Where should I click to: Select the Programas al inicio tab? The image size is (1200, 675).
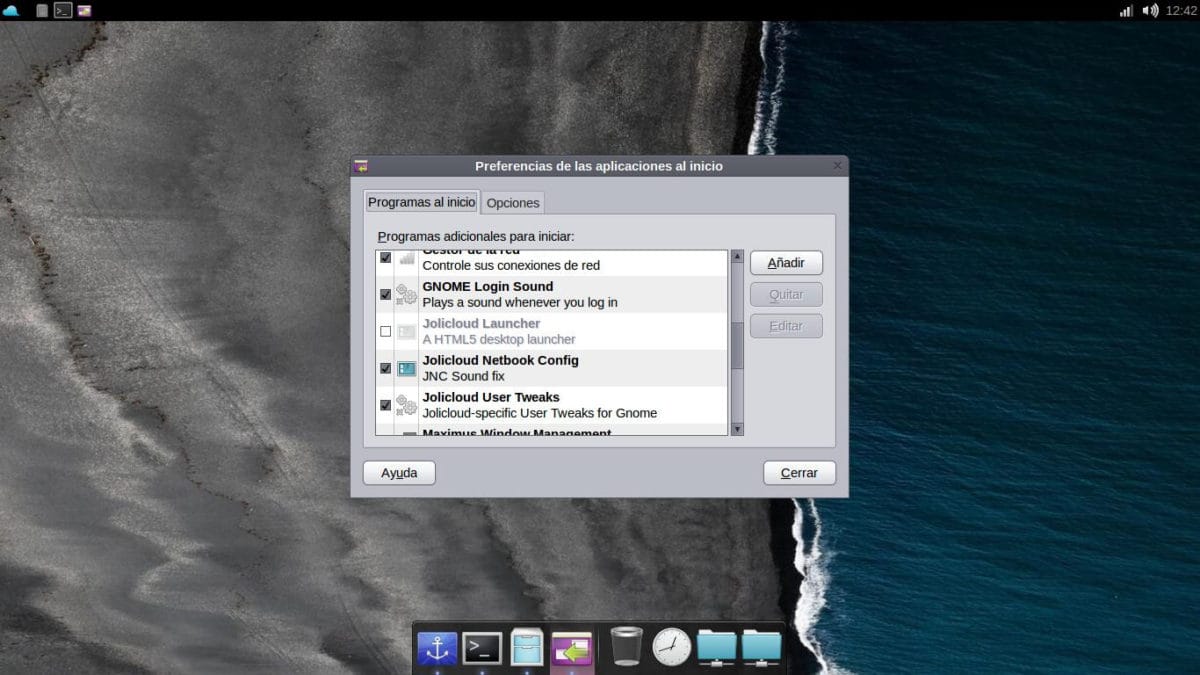click(421, 201)
